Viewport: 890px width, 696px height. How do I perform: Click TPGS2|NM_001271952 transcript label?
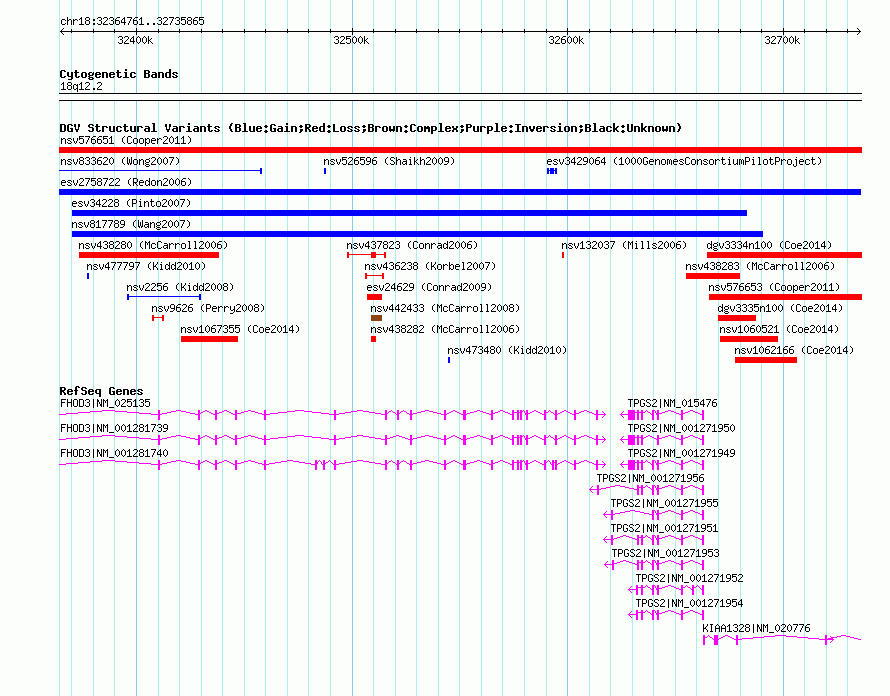689,578
